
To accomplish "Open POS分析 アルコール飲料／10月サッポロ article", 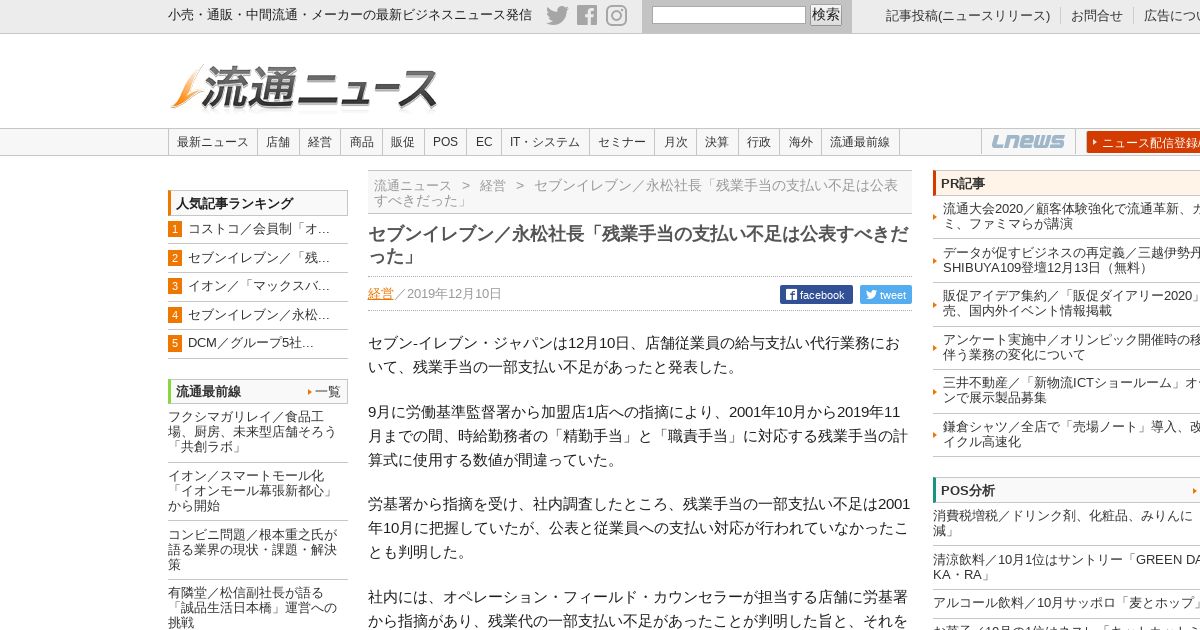I will tap(1066, 603).
